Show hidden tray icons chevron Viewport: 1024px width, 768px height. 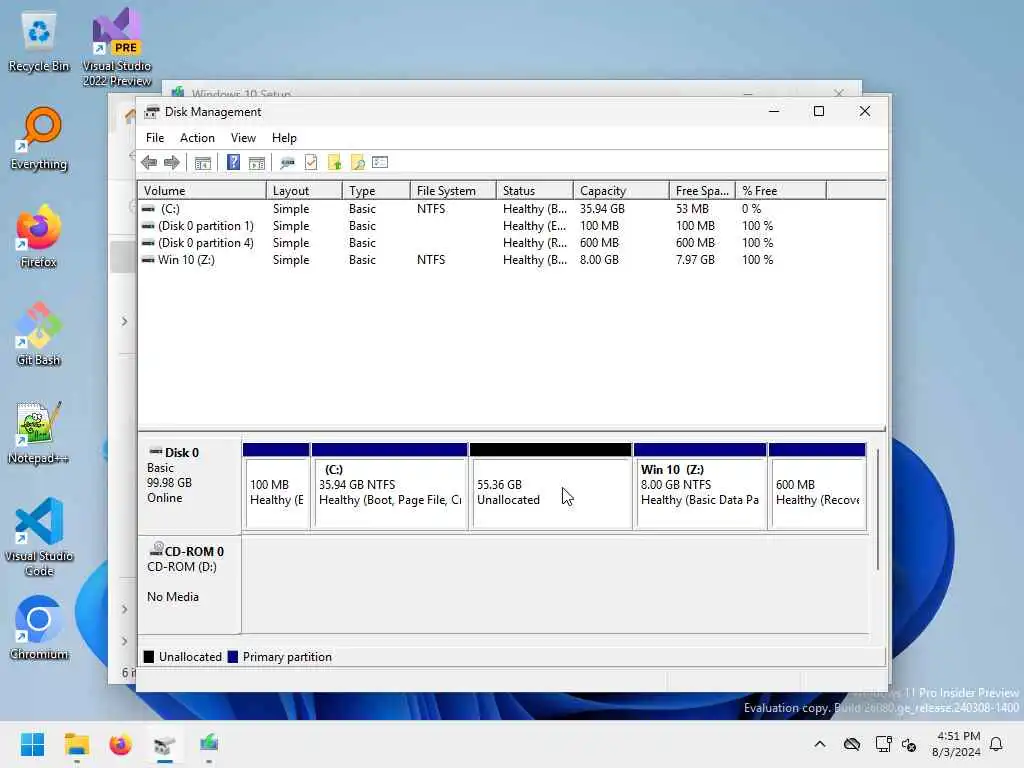(x=820, y=744)
